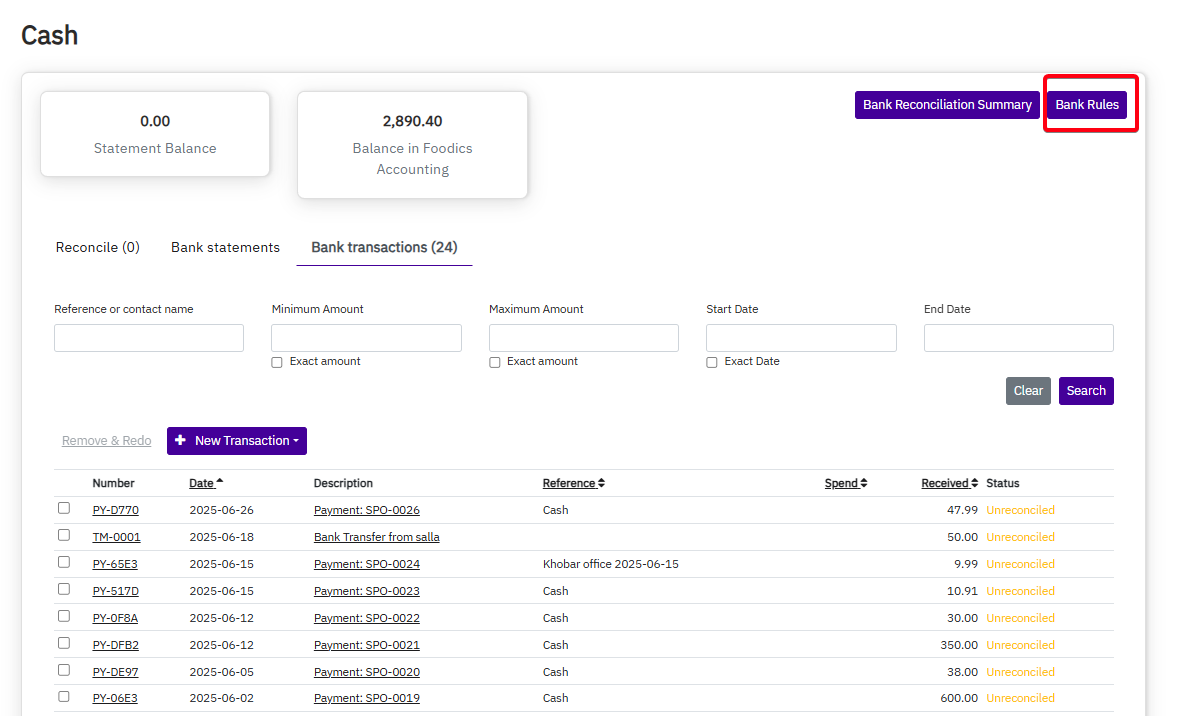Image resolution: width=1187 pixels, height=716 pixels.
Task: Open Payment: SPO-0024 description link
Action: click(x=366, y=564)
